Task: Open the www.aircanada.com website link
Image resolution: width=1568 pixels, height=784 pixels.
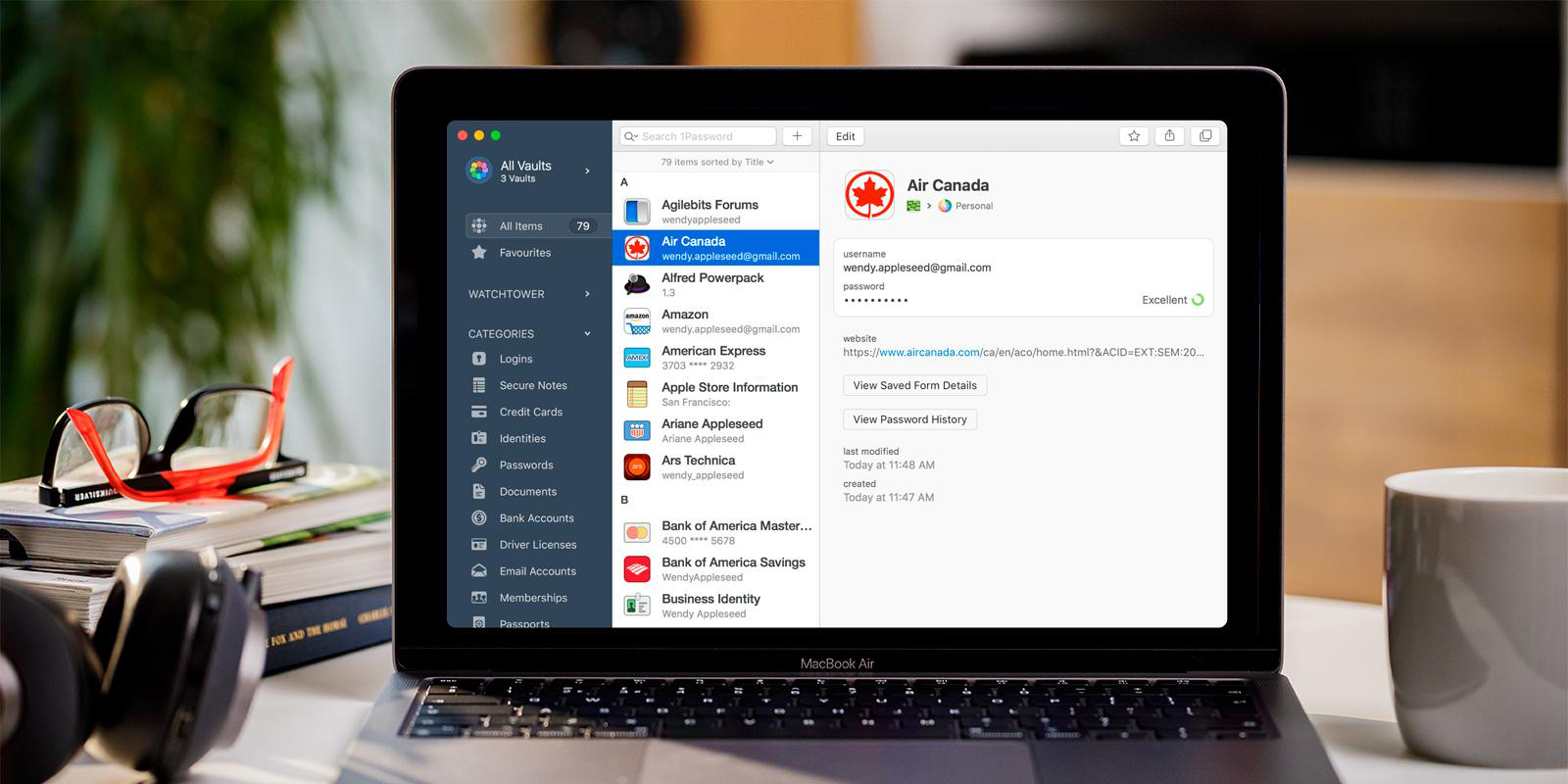Action: click(929, 352)
